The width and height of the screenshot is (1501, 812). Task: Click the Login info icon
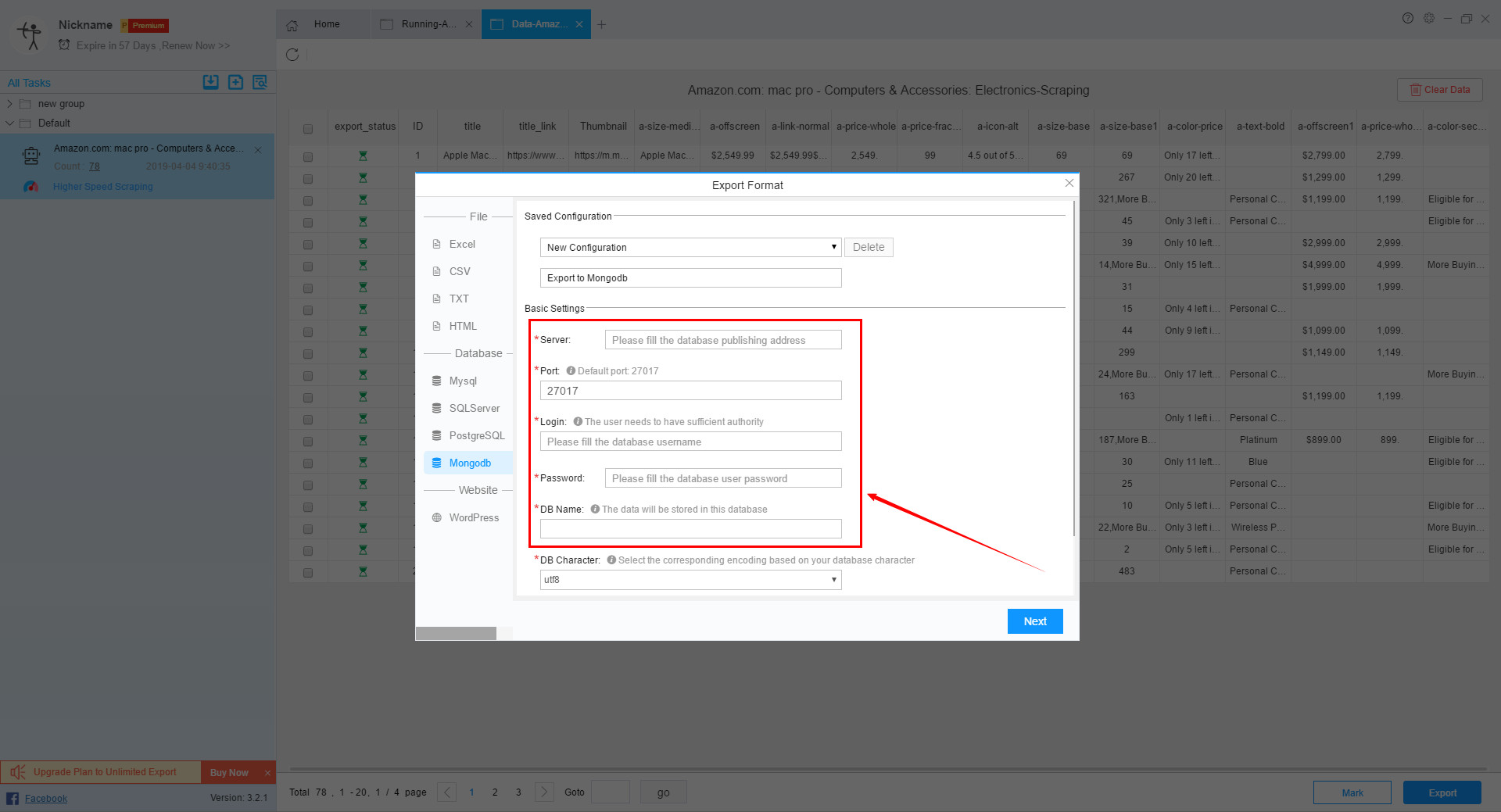(578, 422)
